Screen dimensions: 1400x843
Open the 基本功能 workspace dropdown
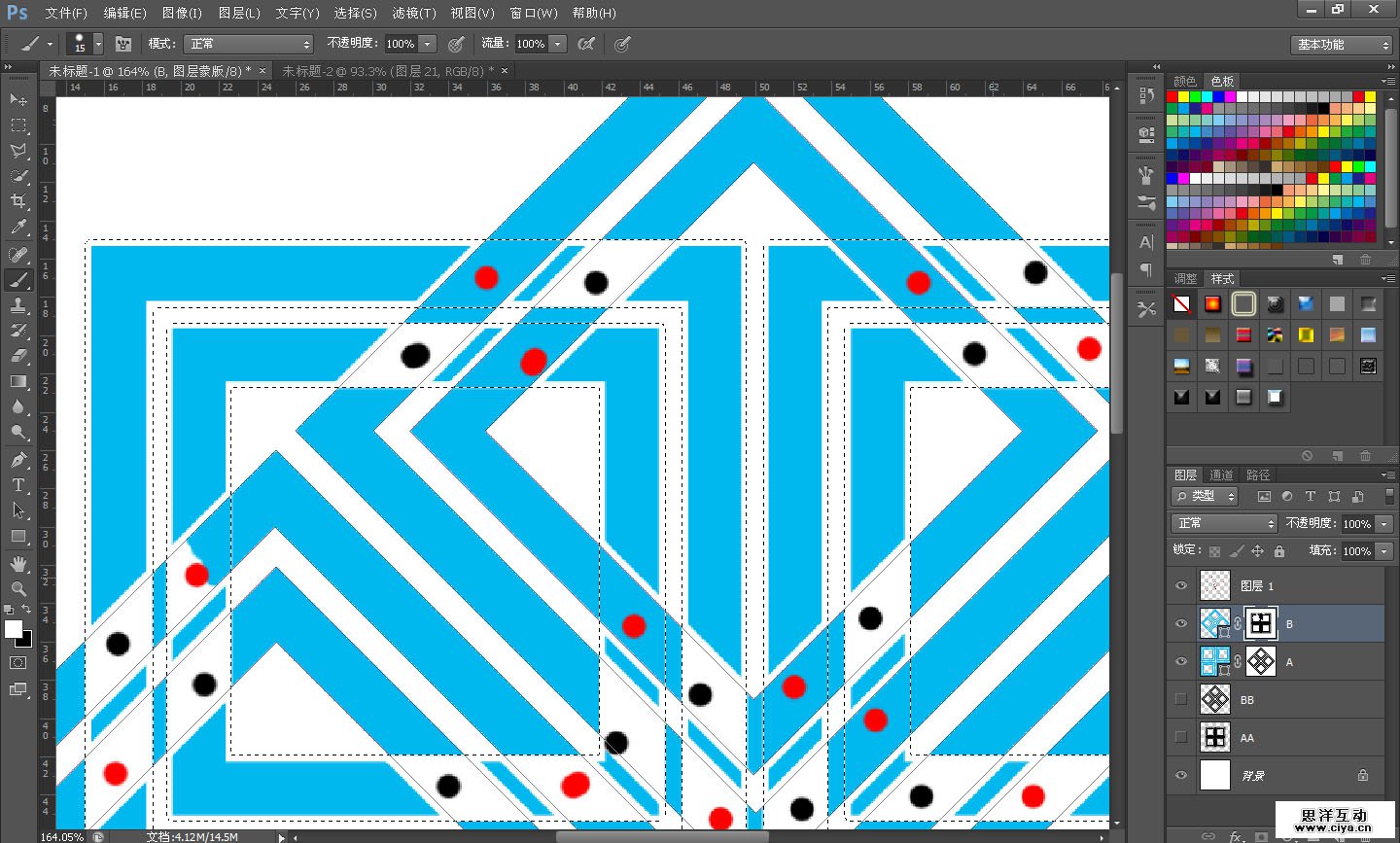(x=1343, y=45)
